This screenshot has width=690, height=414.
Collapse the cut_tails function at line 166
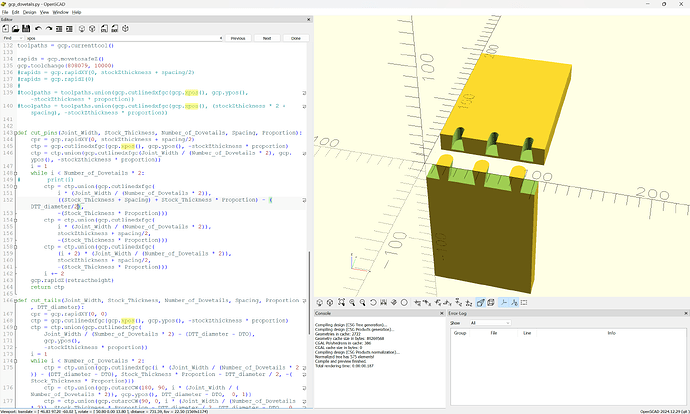[x=16, y=300]
